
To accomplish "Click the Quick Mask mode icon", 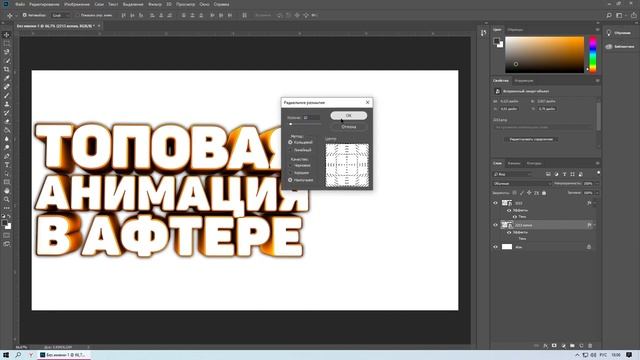I will click(7, 236).
